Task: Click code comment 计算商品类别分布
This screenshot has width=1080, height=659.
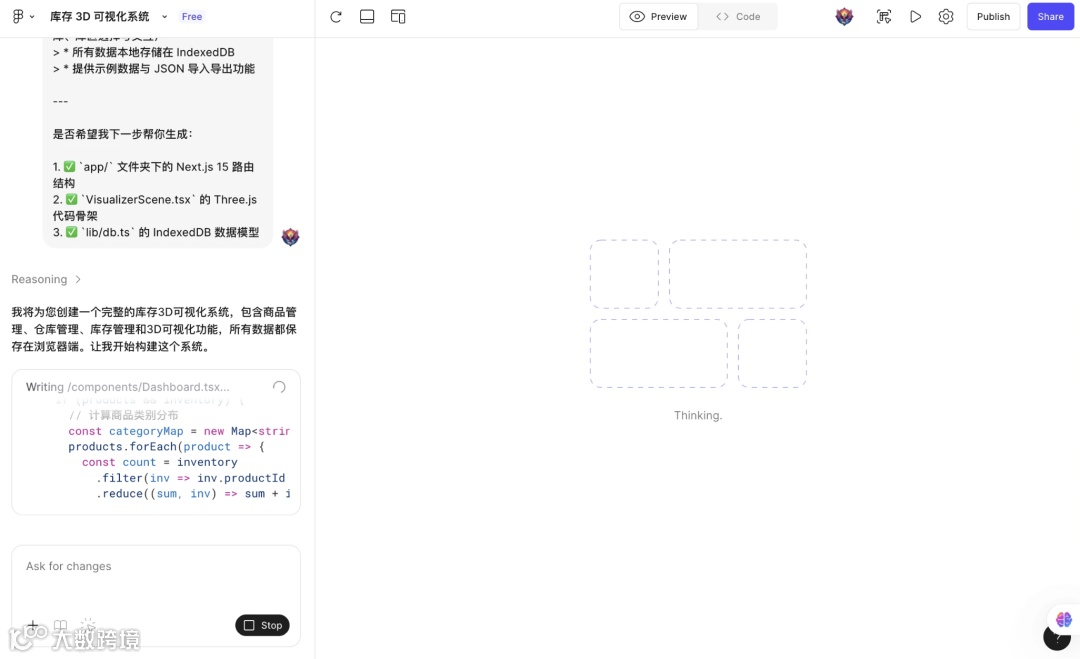Action: click(x=123, y=415)
